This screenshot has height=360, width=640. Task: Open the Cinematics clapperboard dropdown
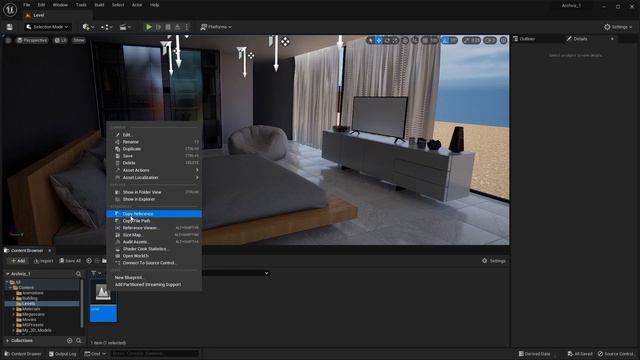tap(125, 27)
